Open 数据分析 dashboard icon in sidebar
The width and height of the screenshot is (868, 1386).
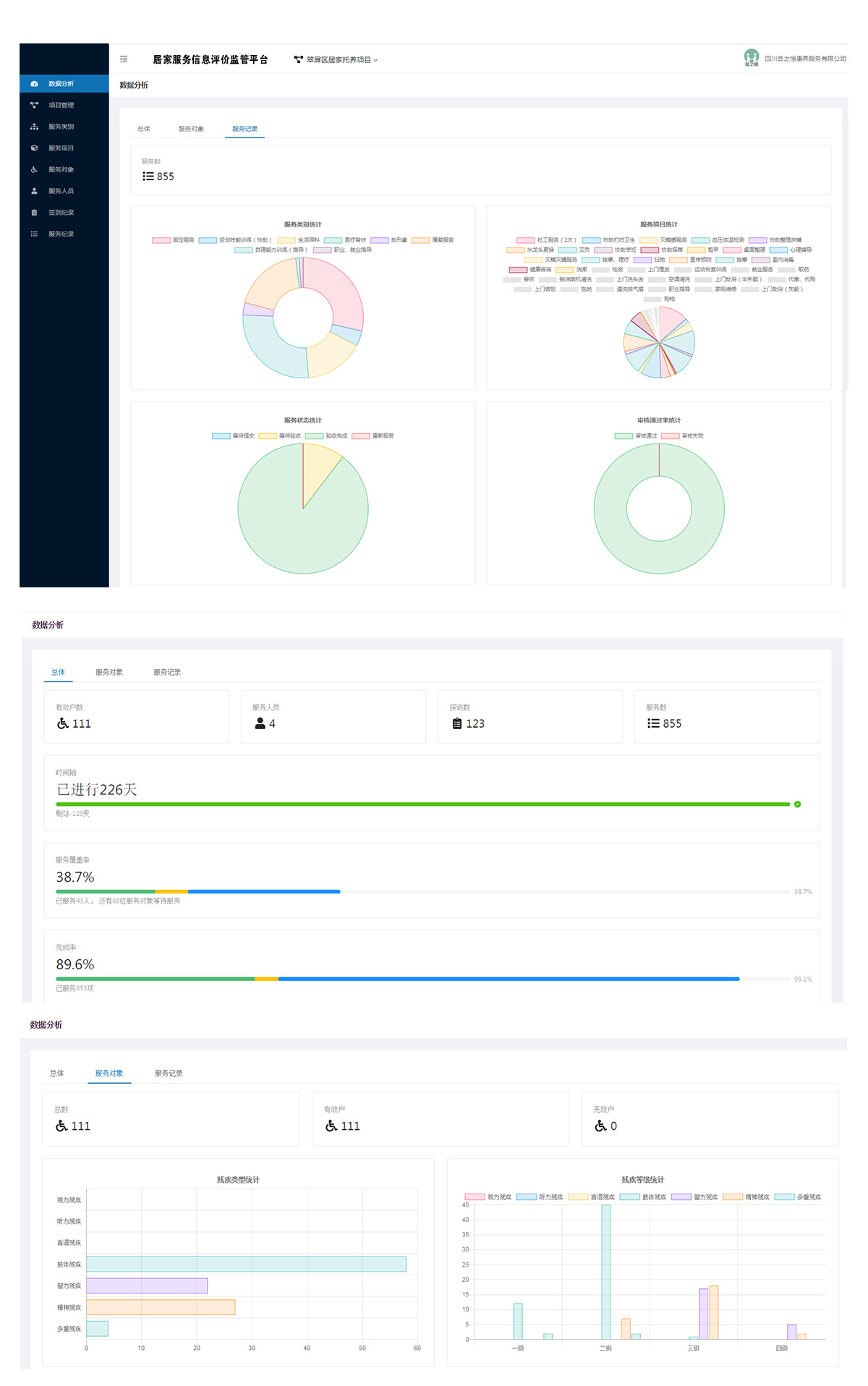34,84
